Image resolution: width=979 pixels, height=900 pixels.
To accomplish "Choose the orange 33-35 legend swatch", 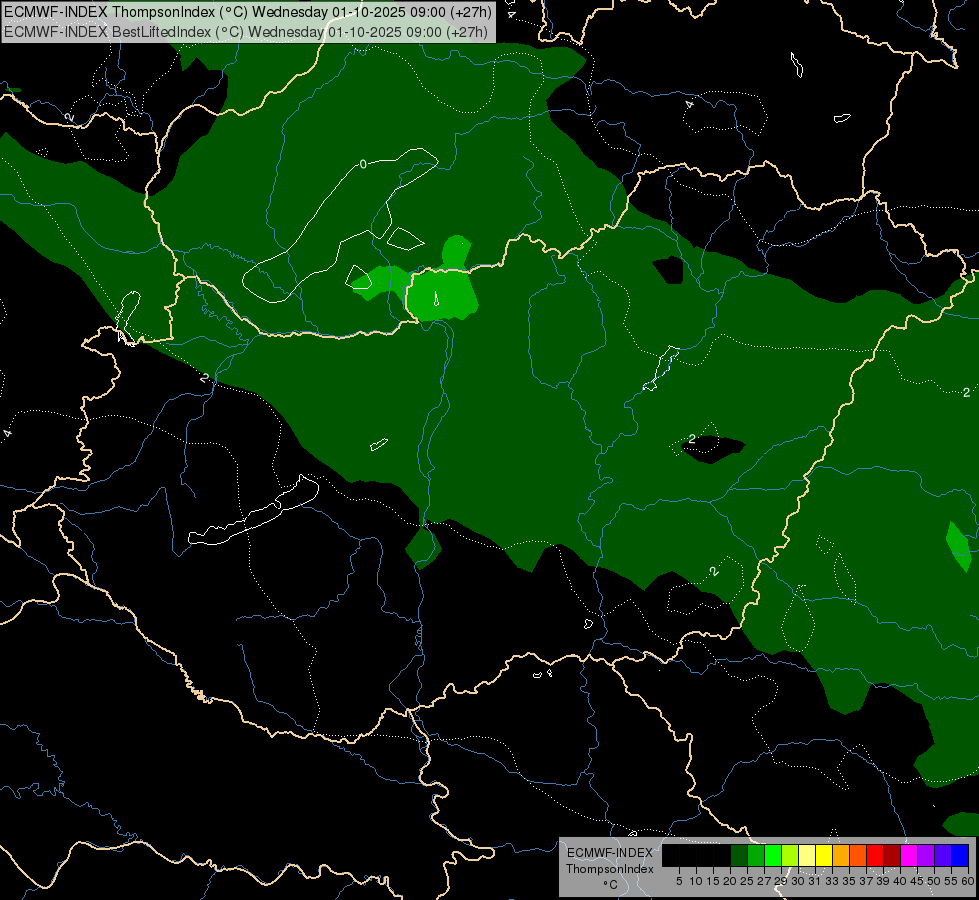I will (841, 855).
